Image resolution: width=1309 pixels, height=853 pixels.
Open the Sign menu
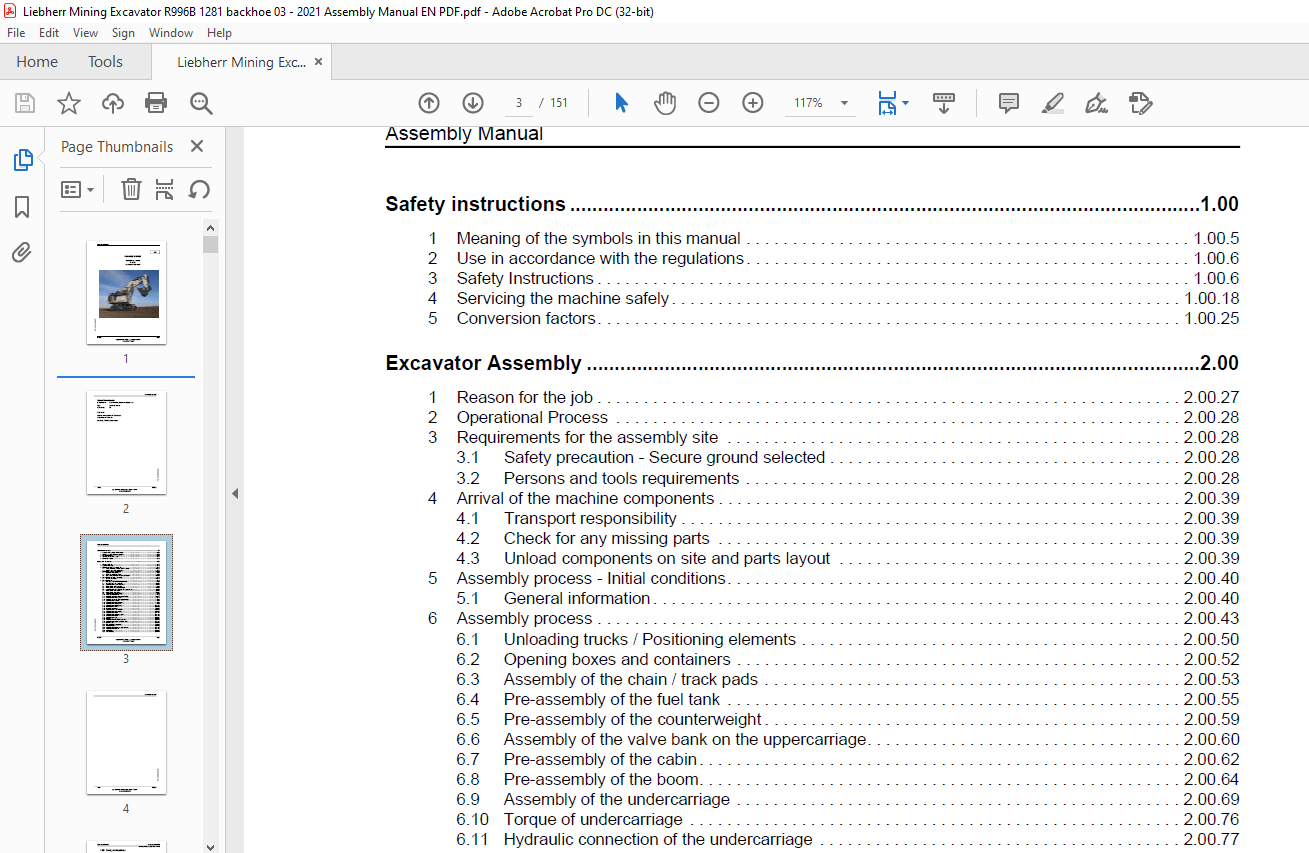coord(124,33)
